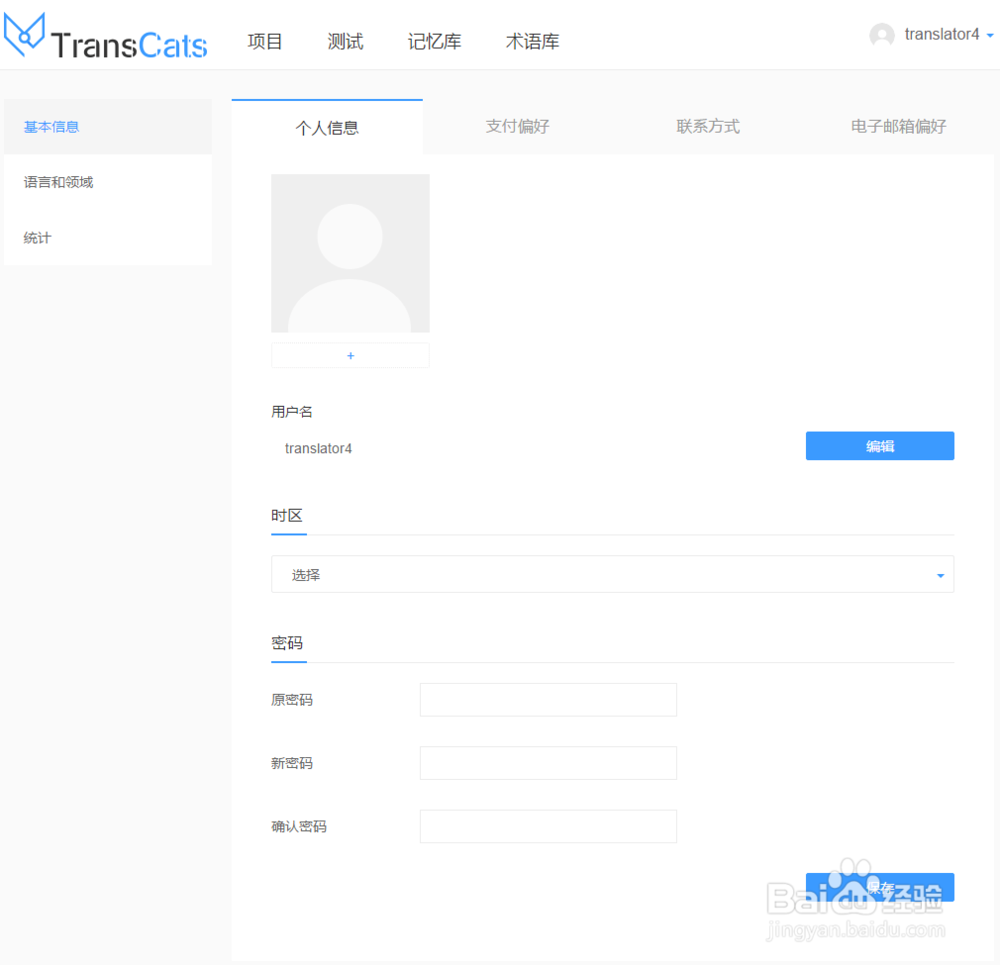Open the 电子邮箱偏好 tab
Screen dimensions: 1000x965
pyautogui.click(x=898, y=126)
